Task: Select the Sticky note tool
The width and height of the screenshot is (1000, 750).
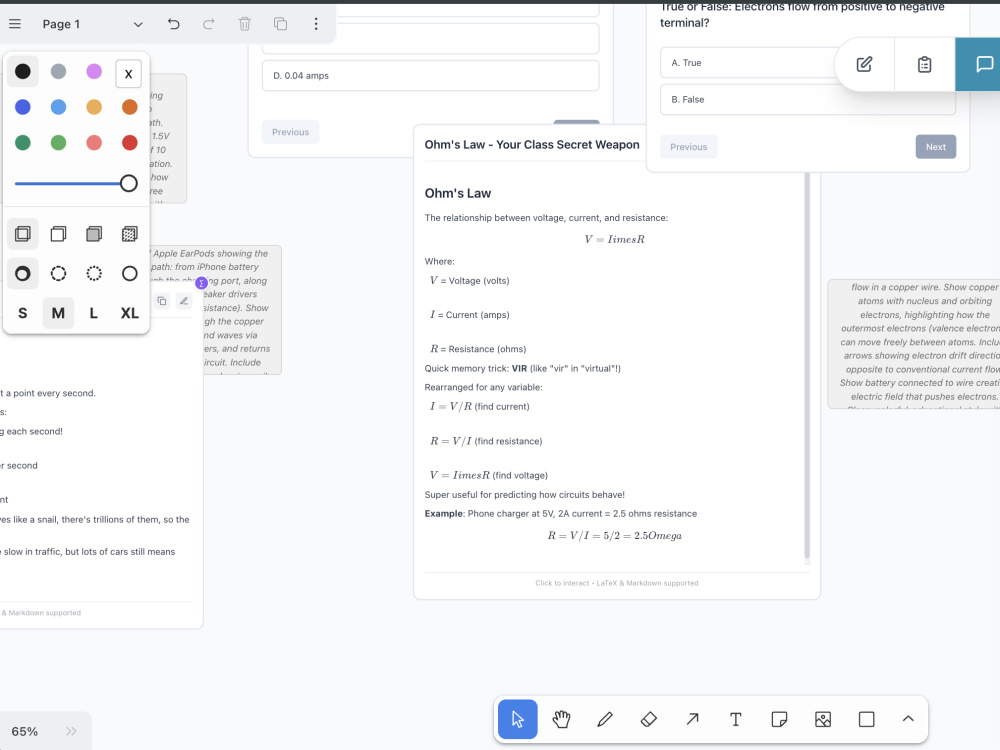Action: [x=779, y=719]
